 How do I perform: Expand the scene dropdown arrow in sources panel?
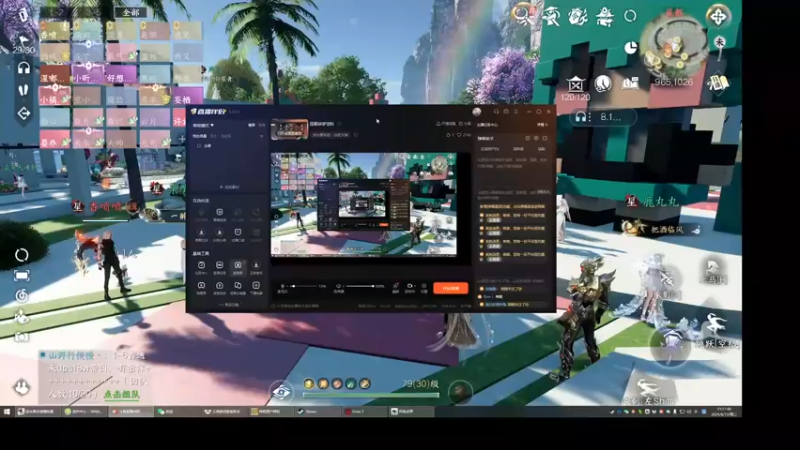pyautogui.click(x=262, y=136)
